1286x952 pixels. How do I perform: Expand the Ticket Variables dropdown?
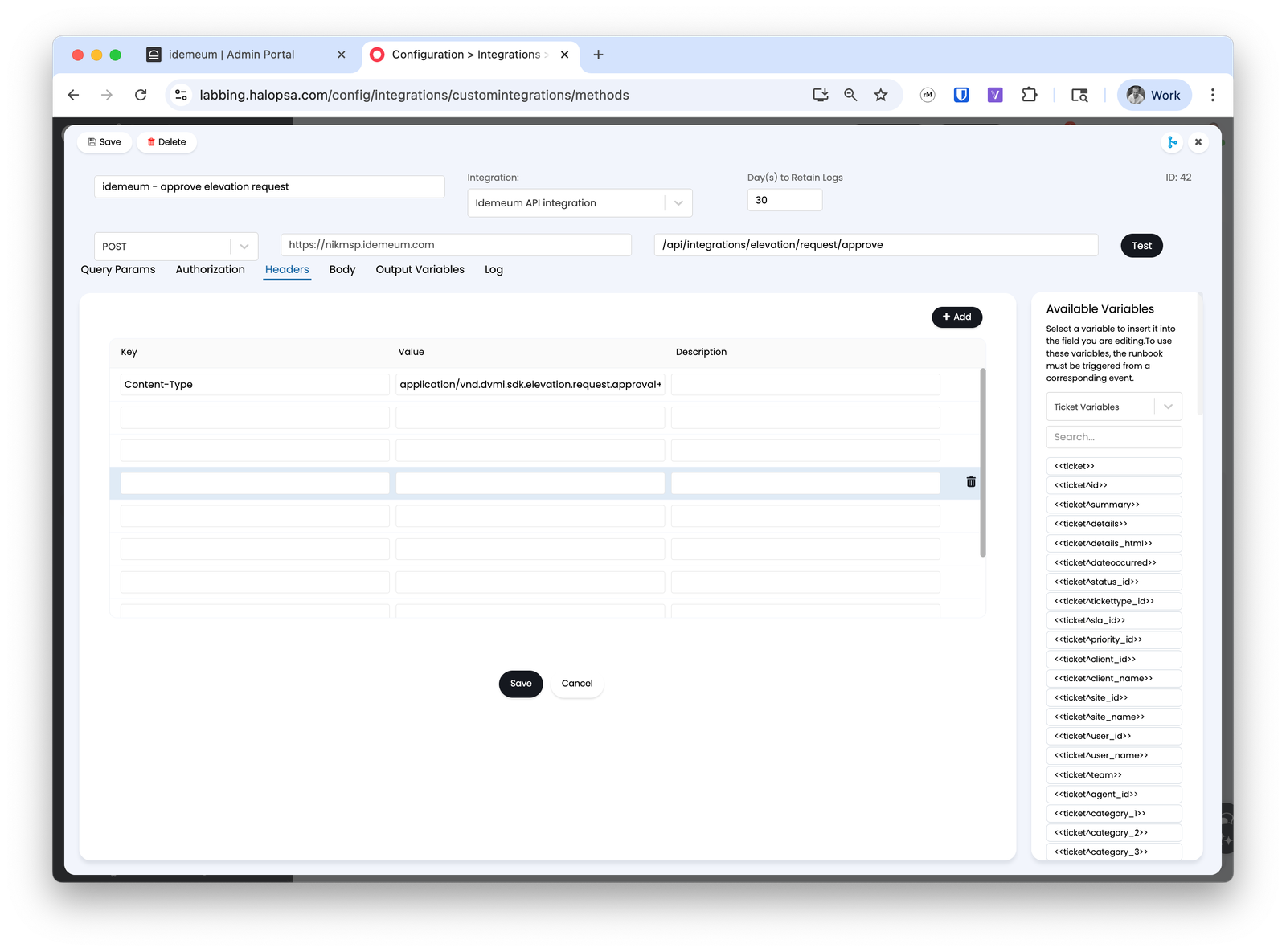pyautogui.click(x=1114, y=407)
